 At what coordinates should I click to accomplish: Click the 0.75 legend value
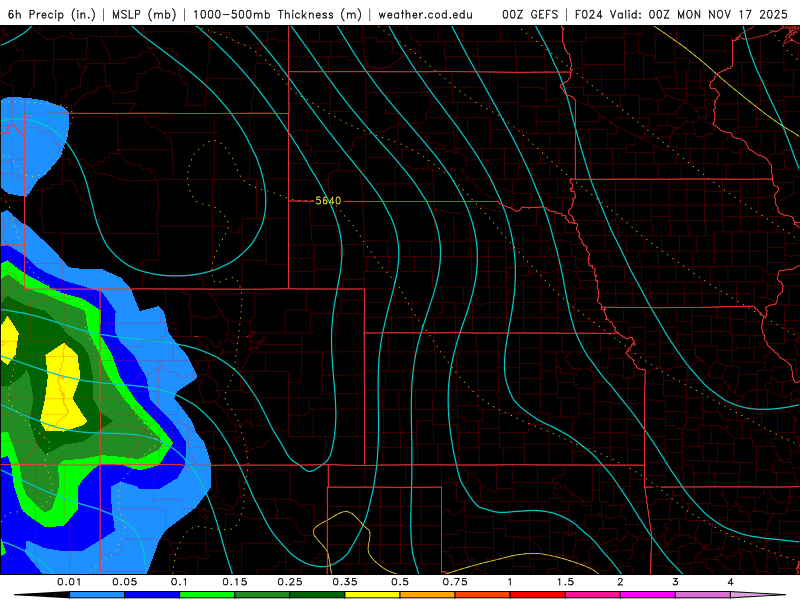coord(455,582)
